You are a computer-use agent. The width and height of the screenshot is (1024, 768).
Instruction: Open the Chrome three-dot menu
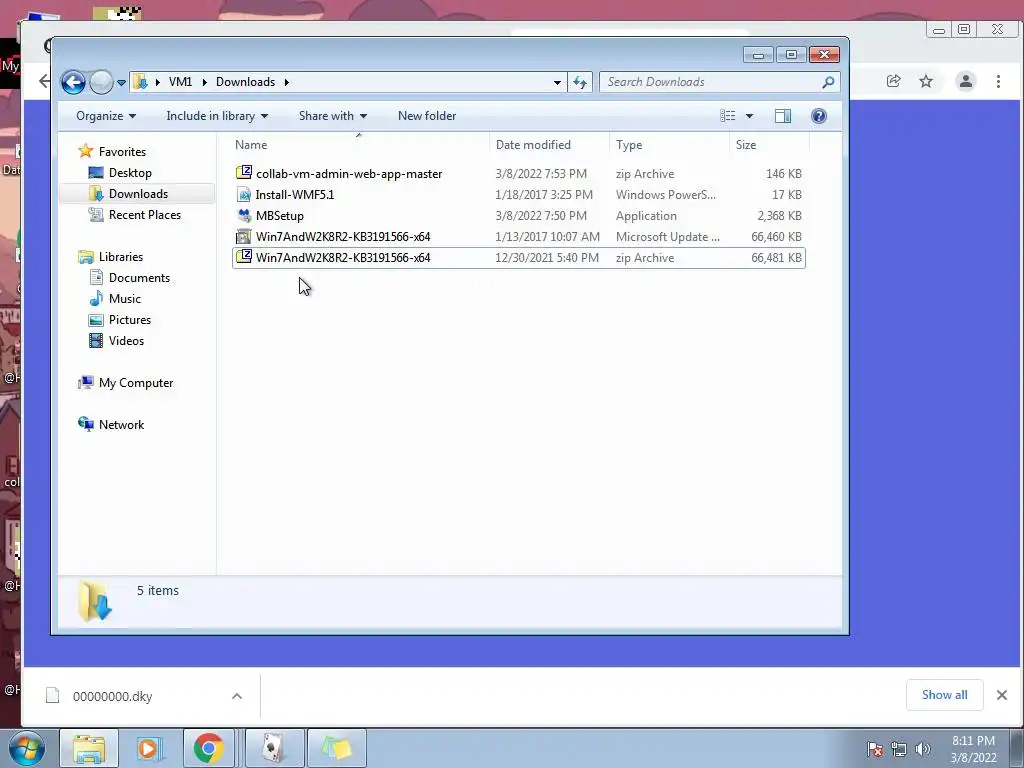(x=998, y=81)
